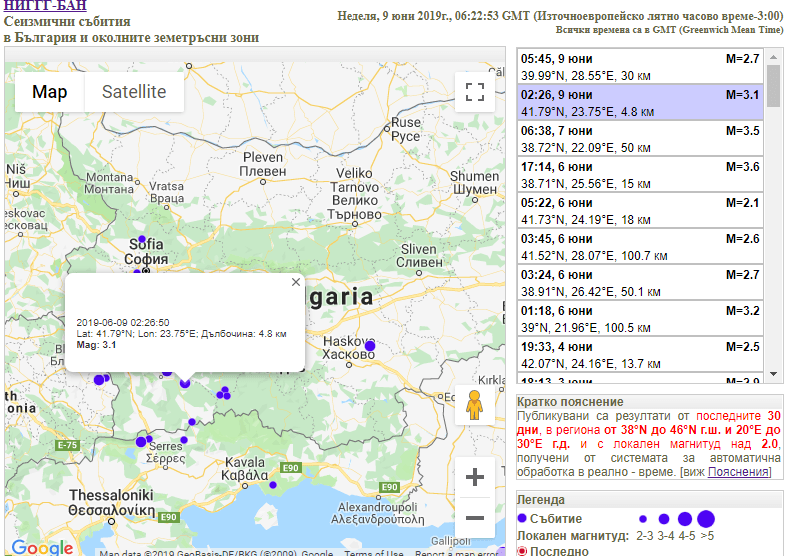Select the 17:14, 6 юни M=3.6 event

click(x=640, y=175)
